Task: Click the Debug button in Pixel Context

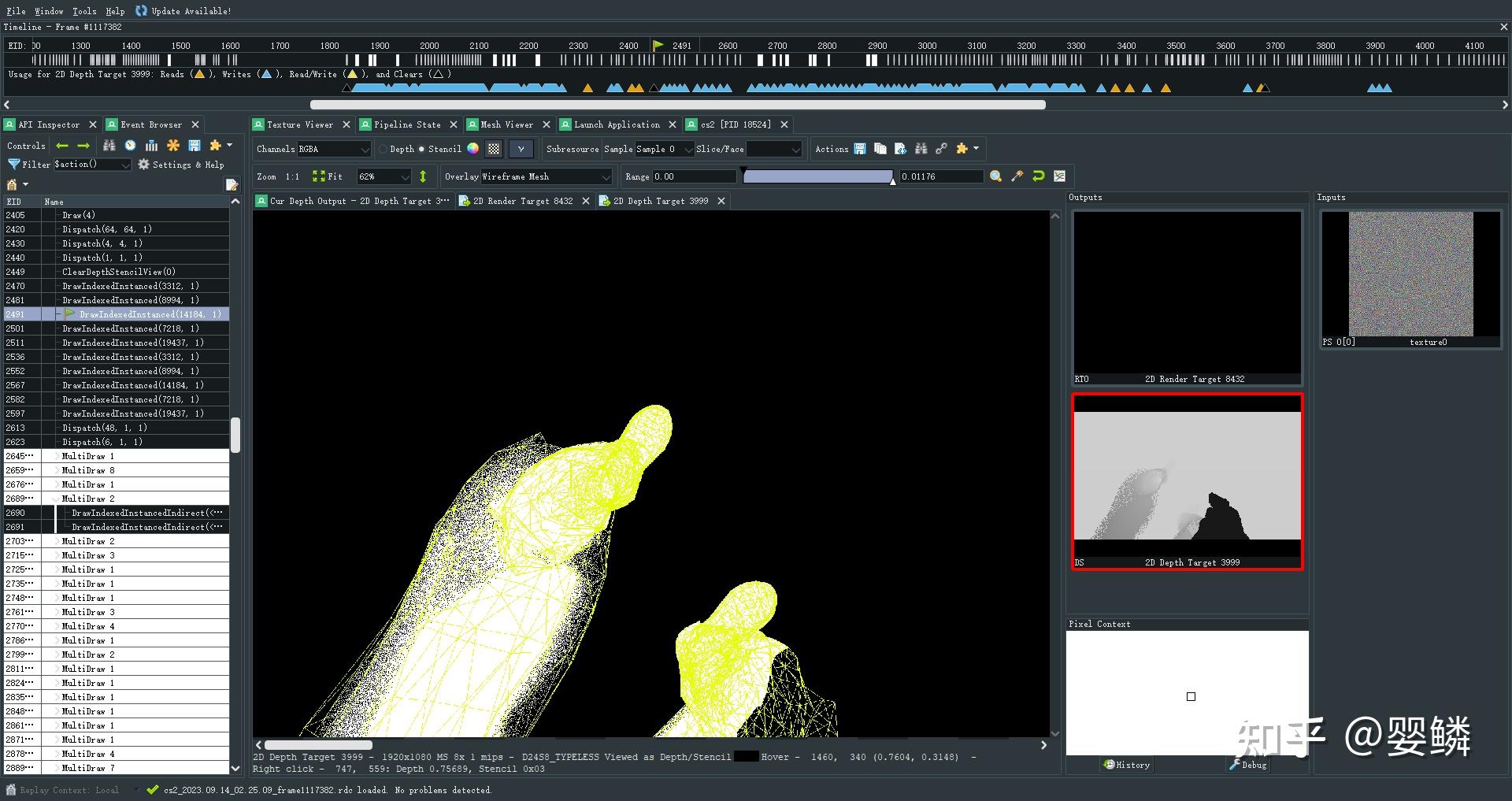Action: coord(1248,765)
